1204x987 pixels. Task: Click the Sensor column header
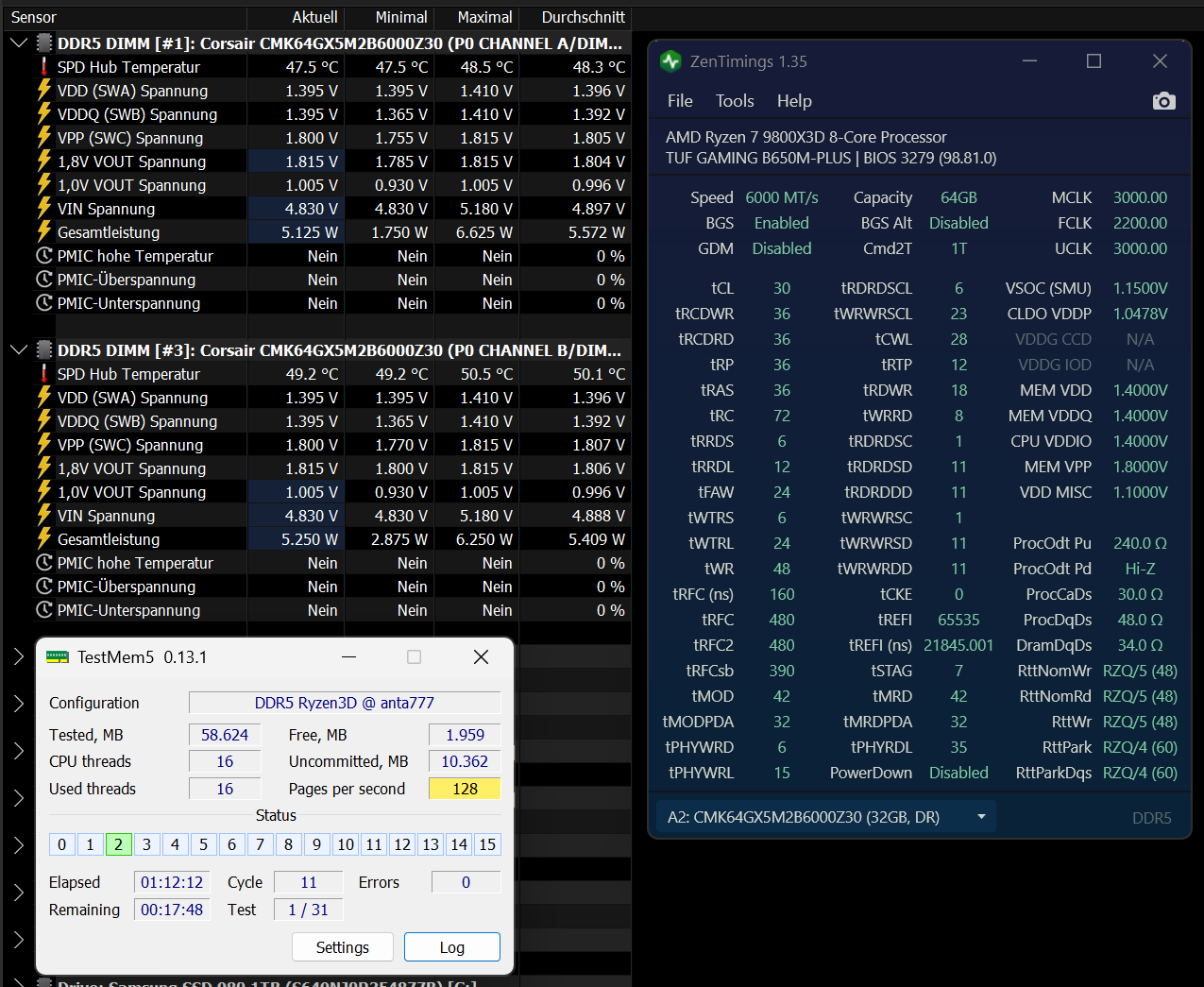click(x=34, y=17)
